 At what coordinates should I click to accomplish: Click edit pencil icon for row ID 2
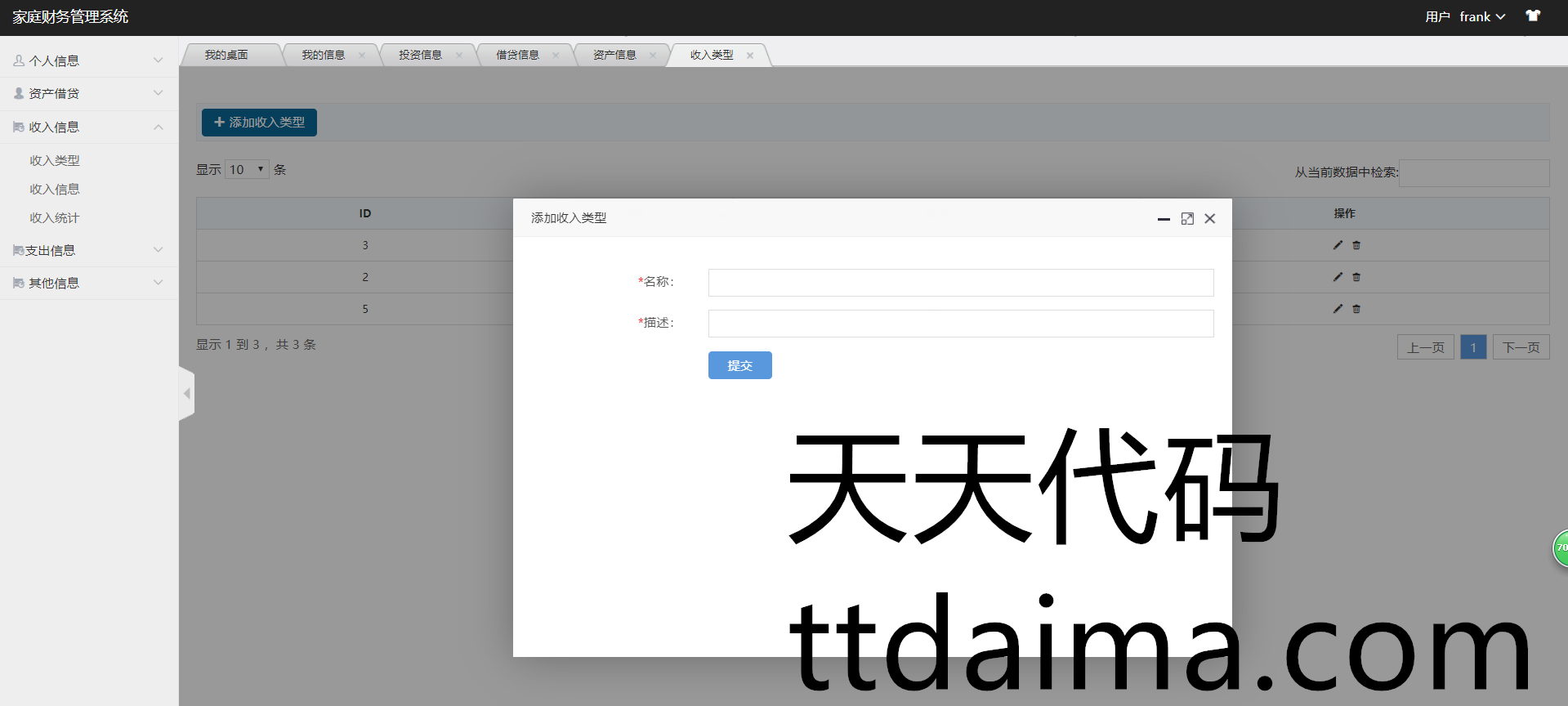[x=1338, y=277]
